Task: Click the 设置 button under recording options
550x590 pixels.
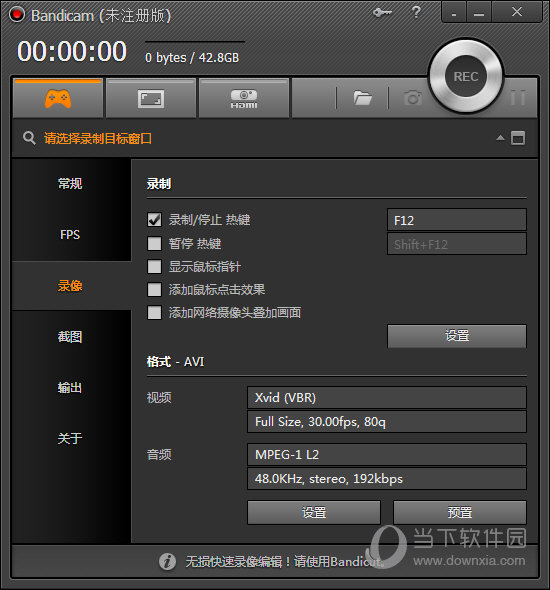Action: 457,336
